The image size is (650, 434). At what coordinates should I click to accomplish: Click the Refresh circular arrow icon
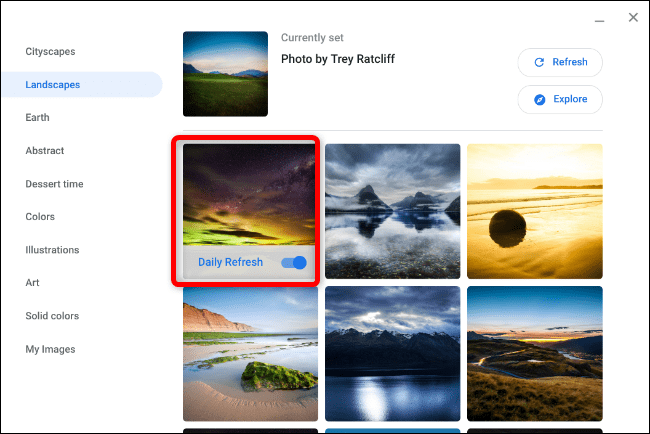click(539, 62)
